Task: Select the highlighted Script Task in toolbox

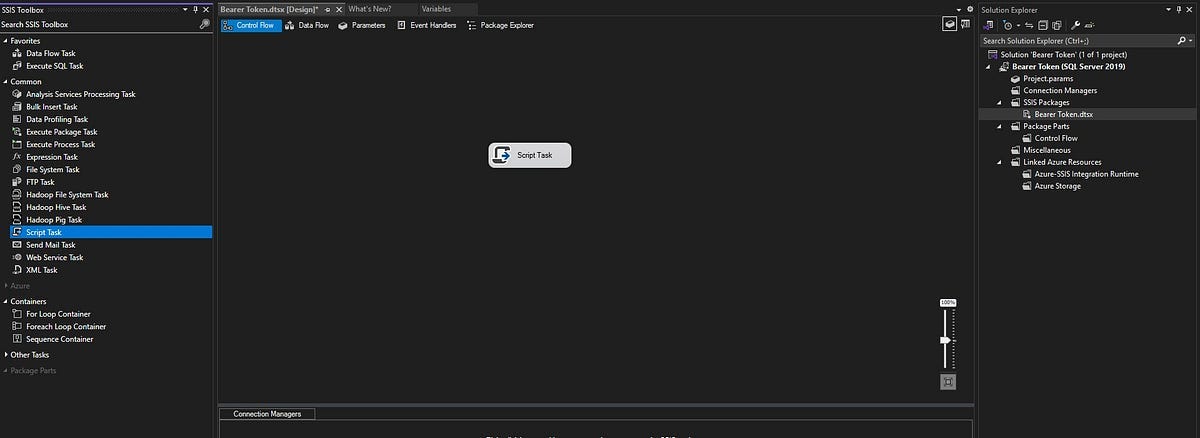Action: (x=111, y=232)
